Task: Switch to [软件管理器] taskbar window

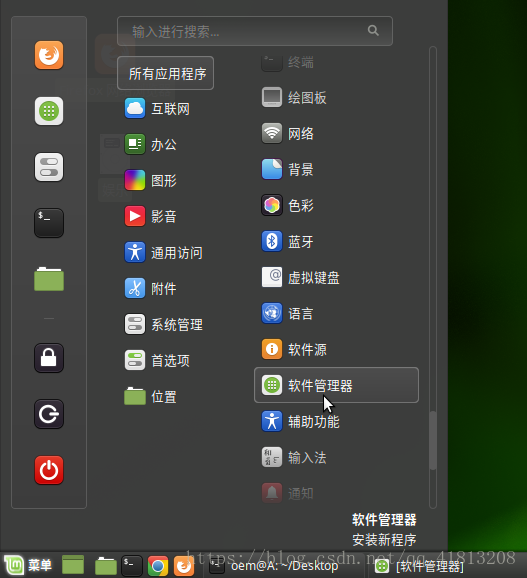Action: [419, 566]
